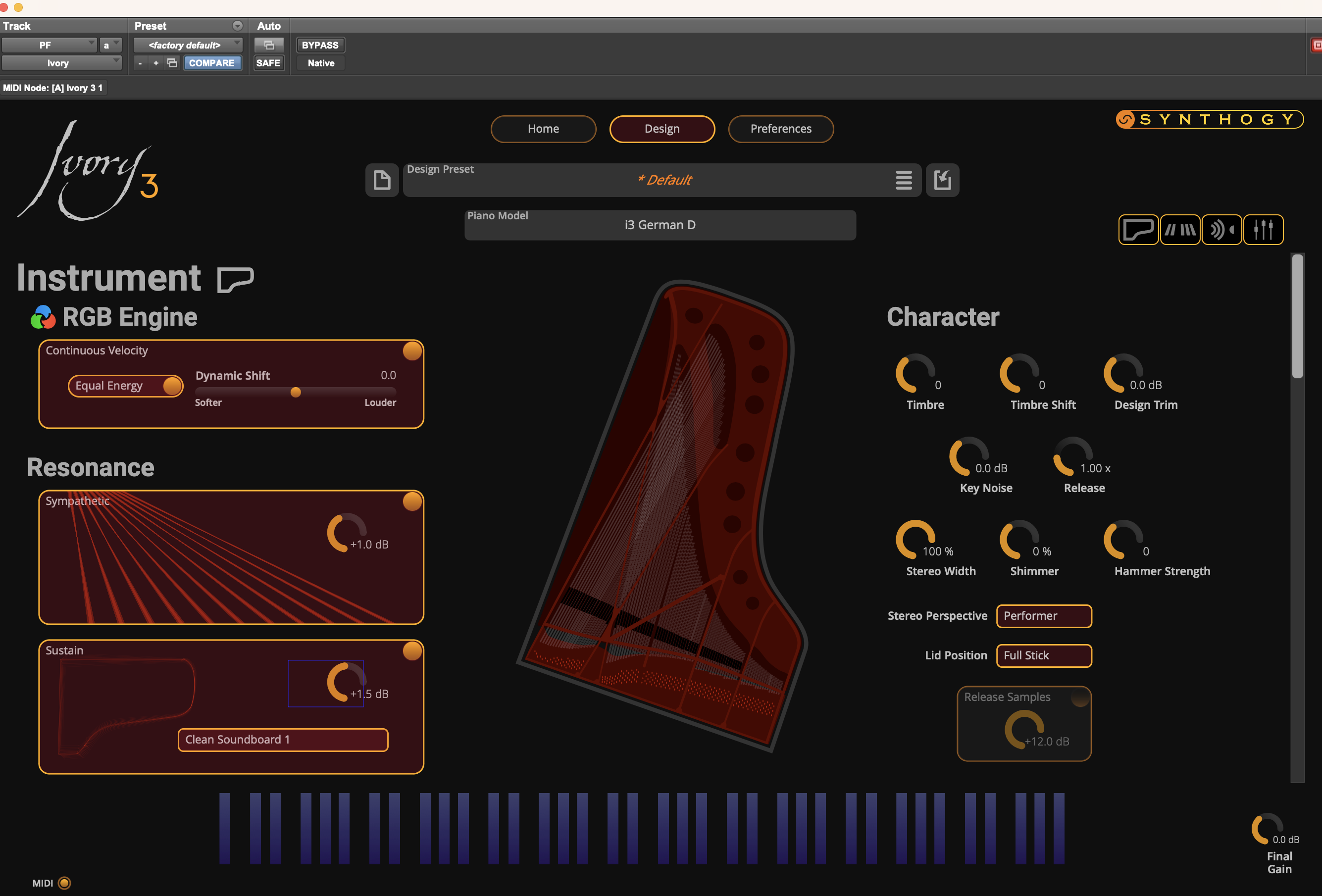Toggle the BYPASS button
This screenshot has height=896, width=1322.
(320, 45)
